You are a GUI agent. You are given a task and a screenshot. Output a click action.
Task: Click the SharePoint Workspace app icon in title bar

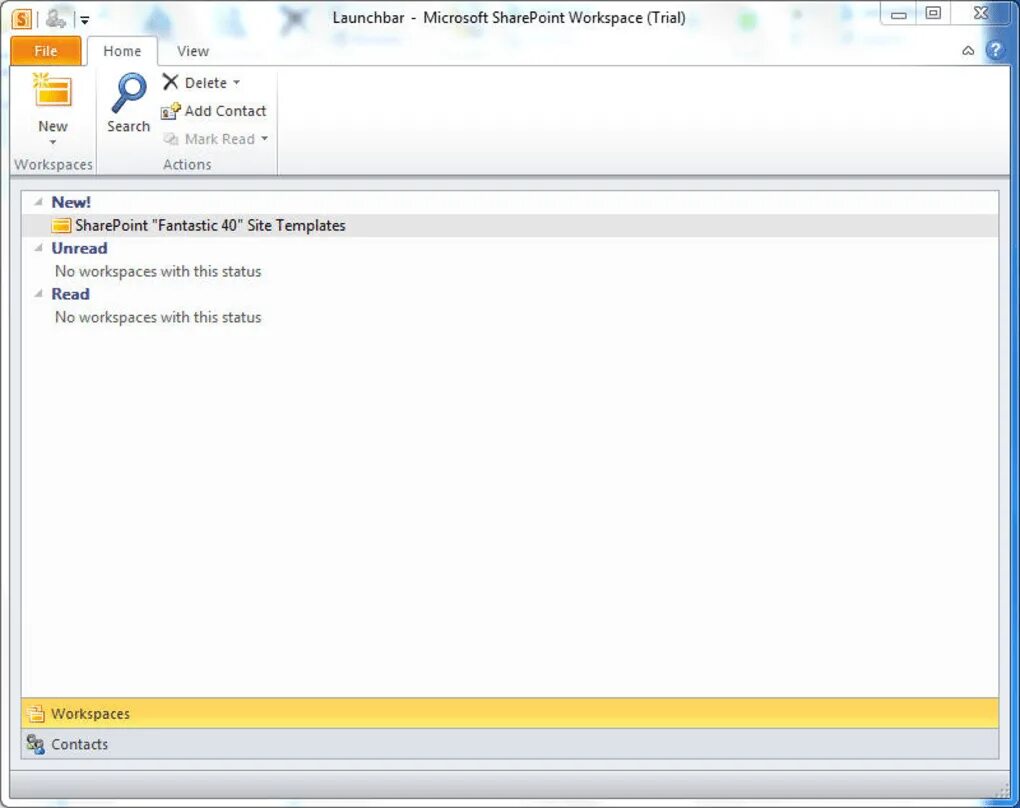point(21,19)
